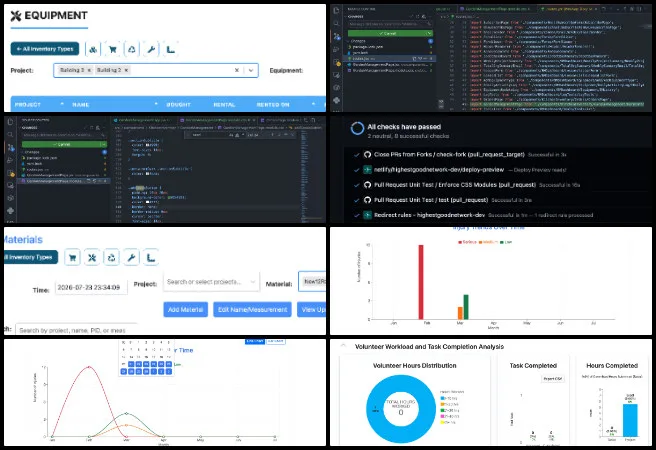This screenshot has height=450, width=656.
Task: Open Source Control in top-right editor sidebar
Action: tap(337, 37)
